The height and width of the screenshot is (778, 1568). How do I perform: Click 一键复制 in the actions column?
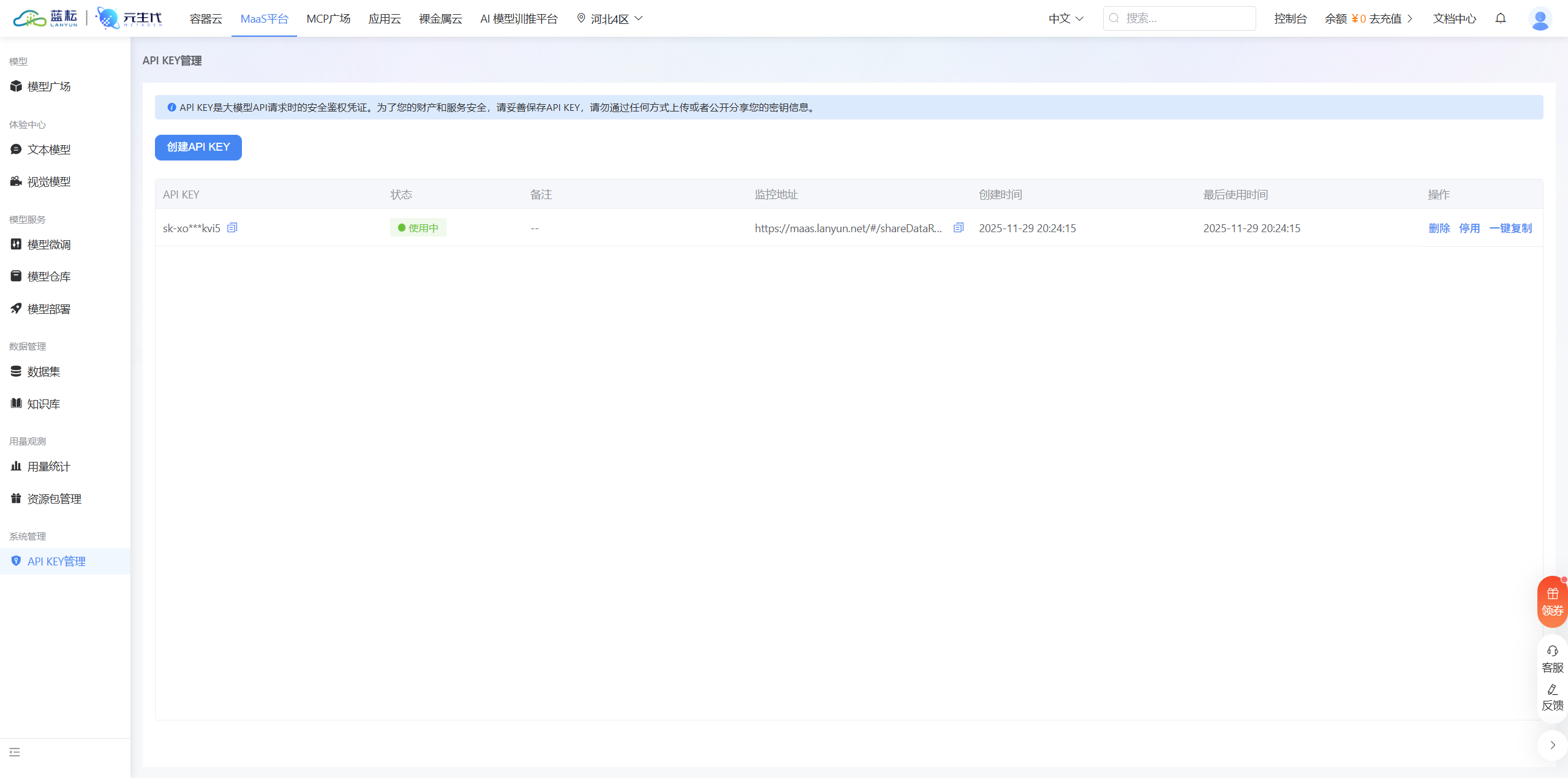tap(1510, 228)
